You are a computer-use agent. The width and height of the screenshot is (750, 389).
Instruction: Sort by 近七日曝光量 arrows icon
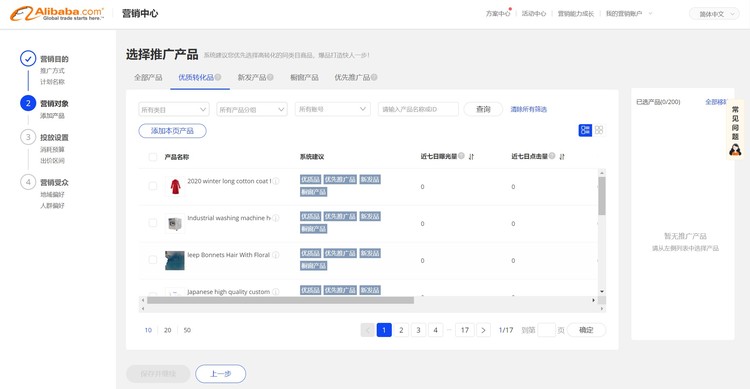click(471, 156)
